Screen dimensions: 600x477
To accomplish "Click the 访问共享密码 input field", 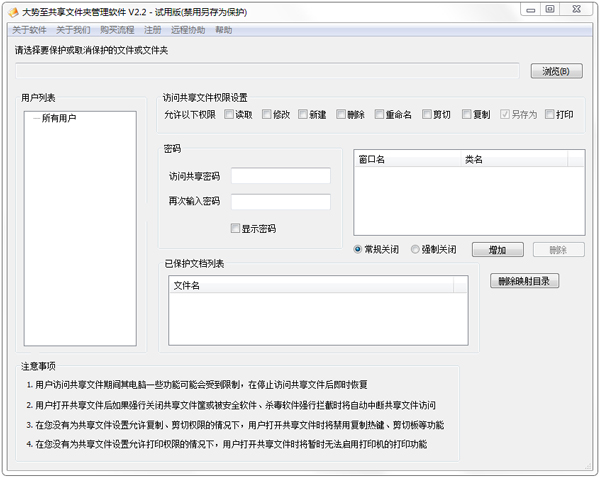I will coord(281,176).
